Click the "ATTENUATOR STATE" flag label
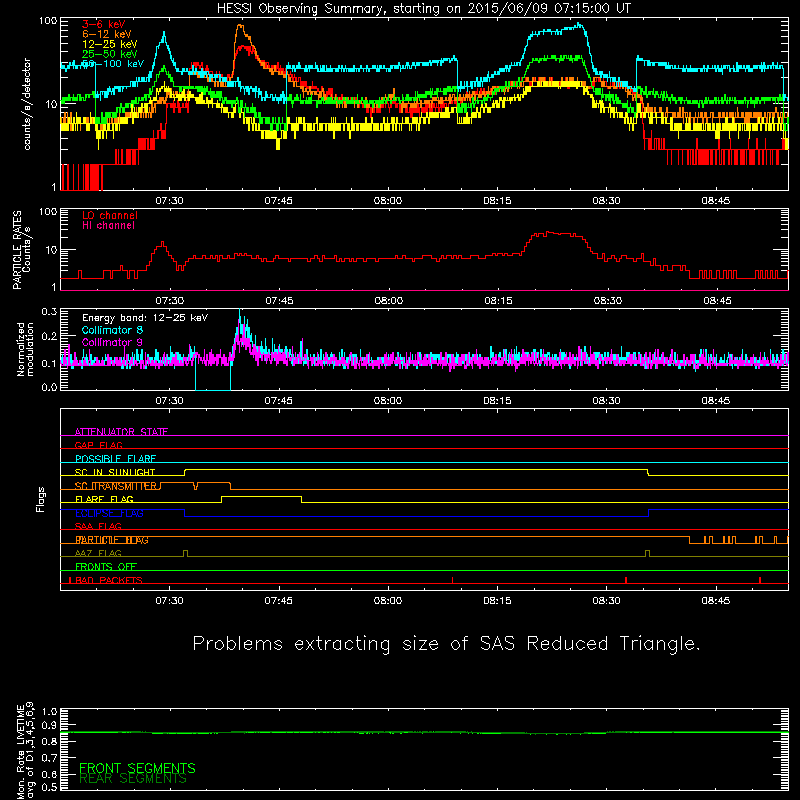The height and width of the screenshot is (800, 800). [x=121, y=432]
